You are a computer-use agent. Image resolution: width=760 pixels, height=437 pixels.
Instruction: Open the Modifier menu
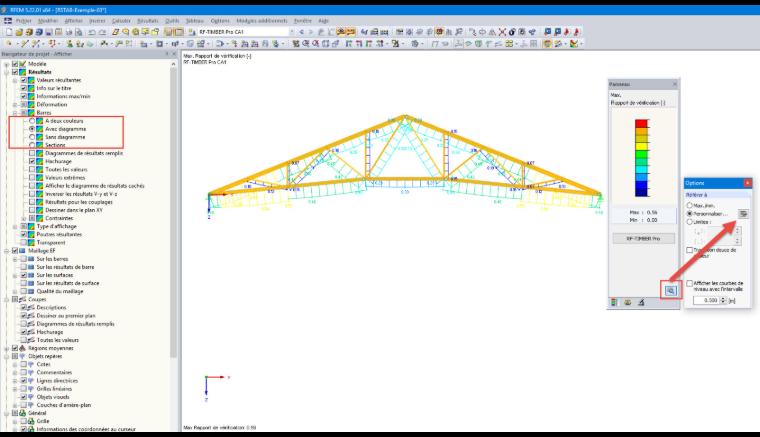(x=48, y=21)
